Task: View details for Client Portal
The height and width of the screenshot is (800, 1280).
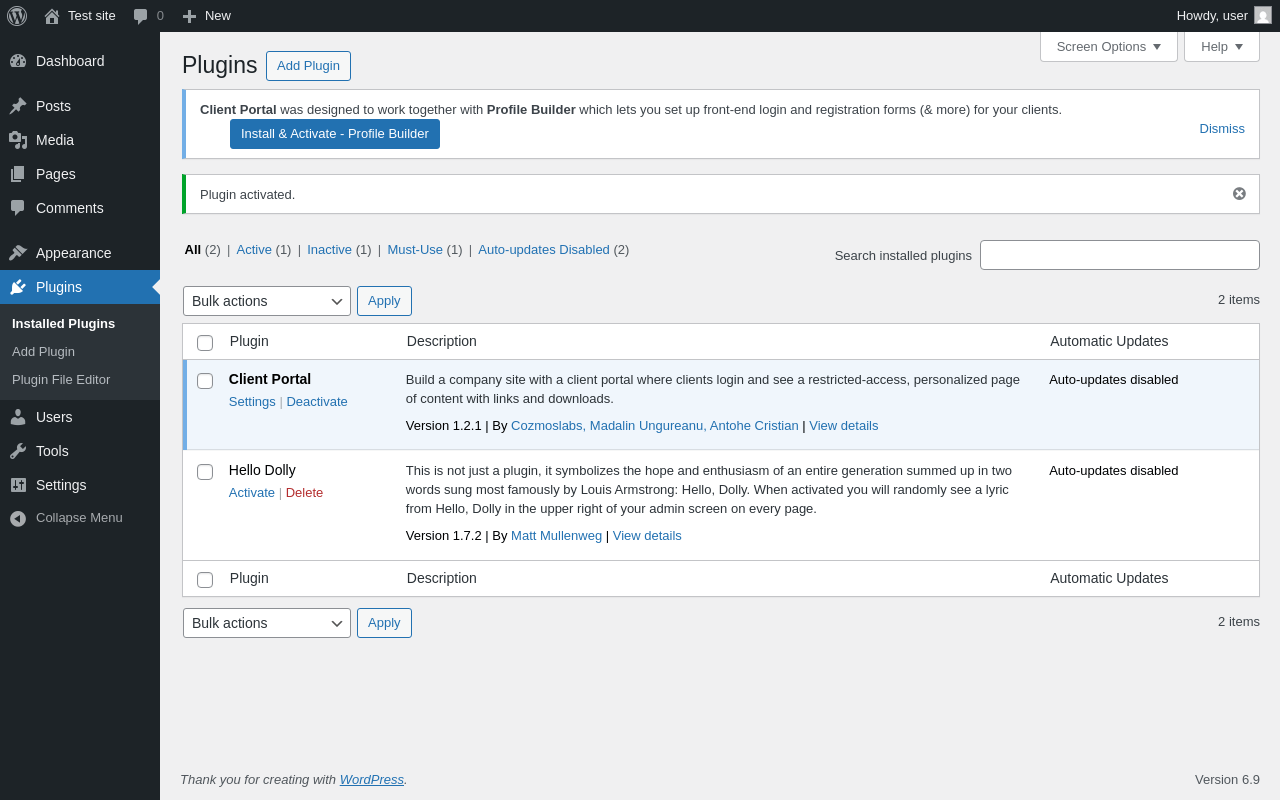Action: point(844,426)
